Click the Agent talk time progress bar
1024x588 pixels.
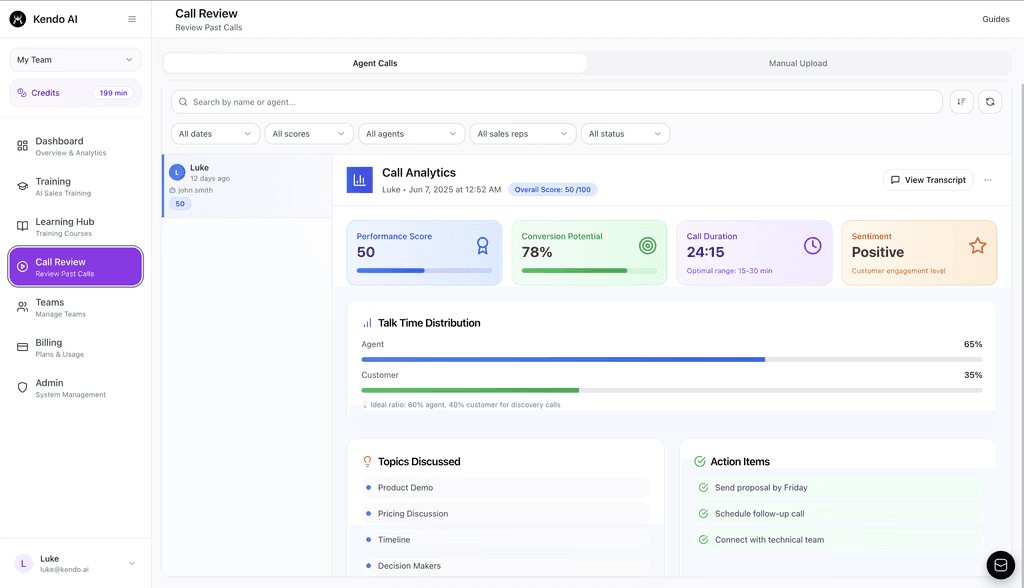(x=670, y=358)
